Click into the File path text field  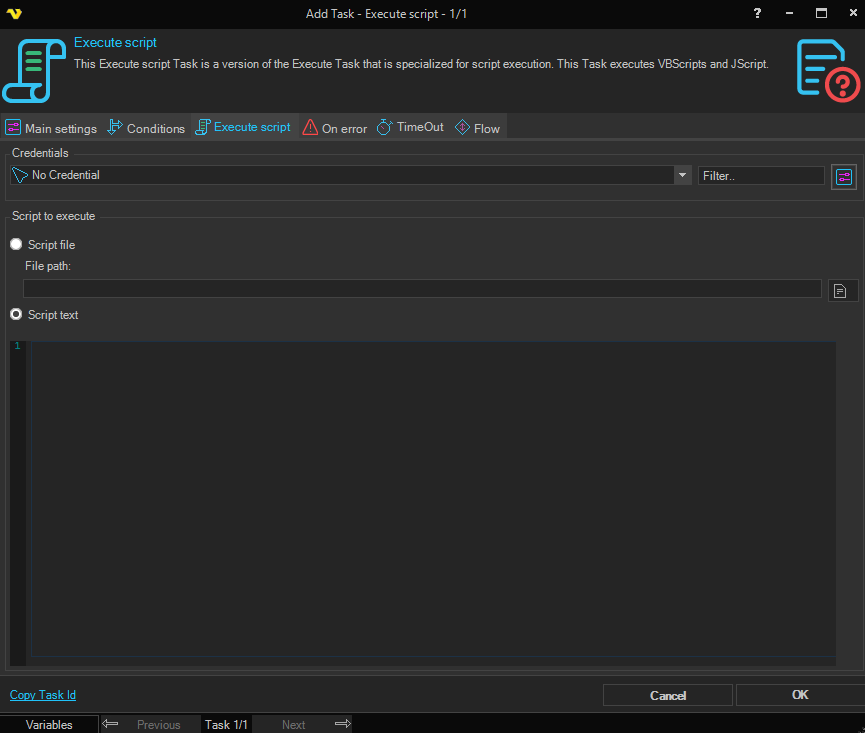tap(422, 288)
